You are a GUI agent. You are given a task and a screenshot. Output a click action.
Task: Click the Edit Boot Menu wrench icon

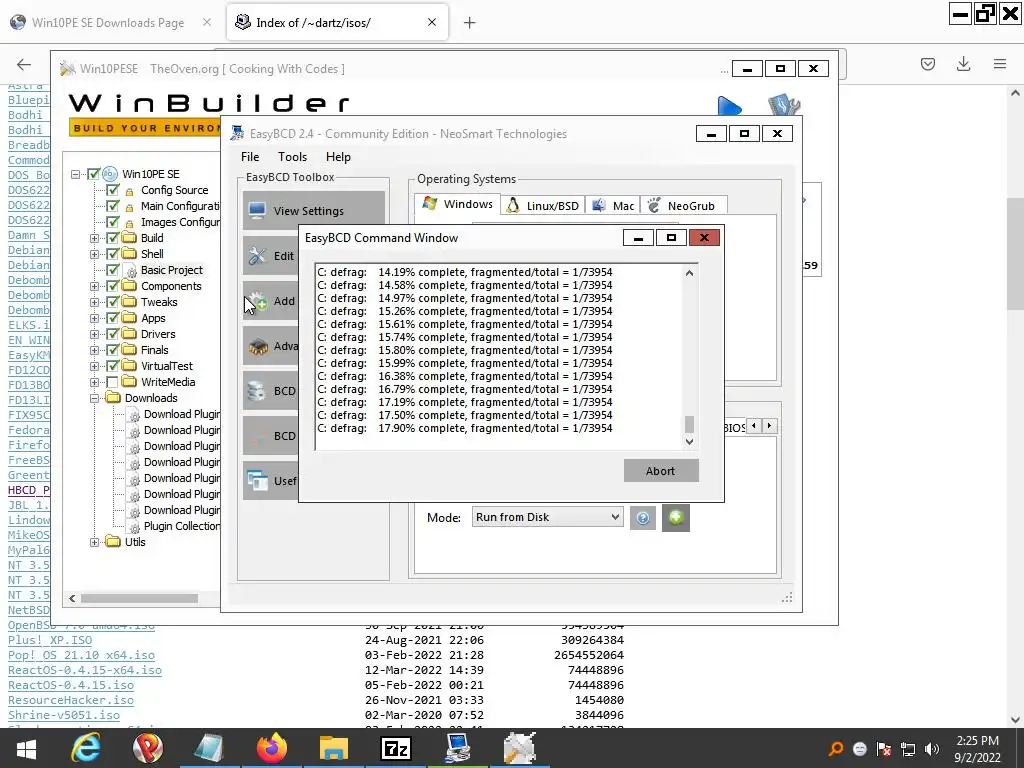pos(257,255)
